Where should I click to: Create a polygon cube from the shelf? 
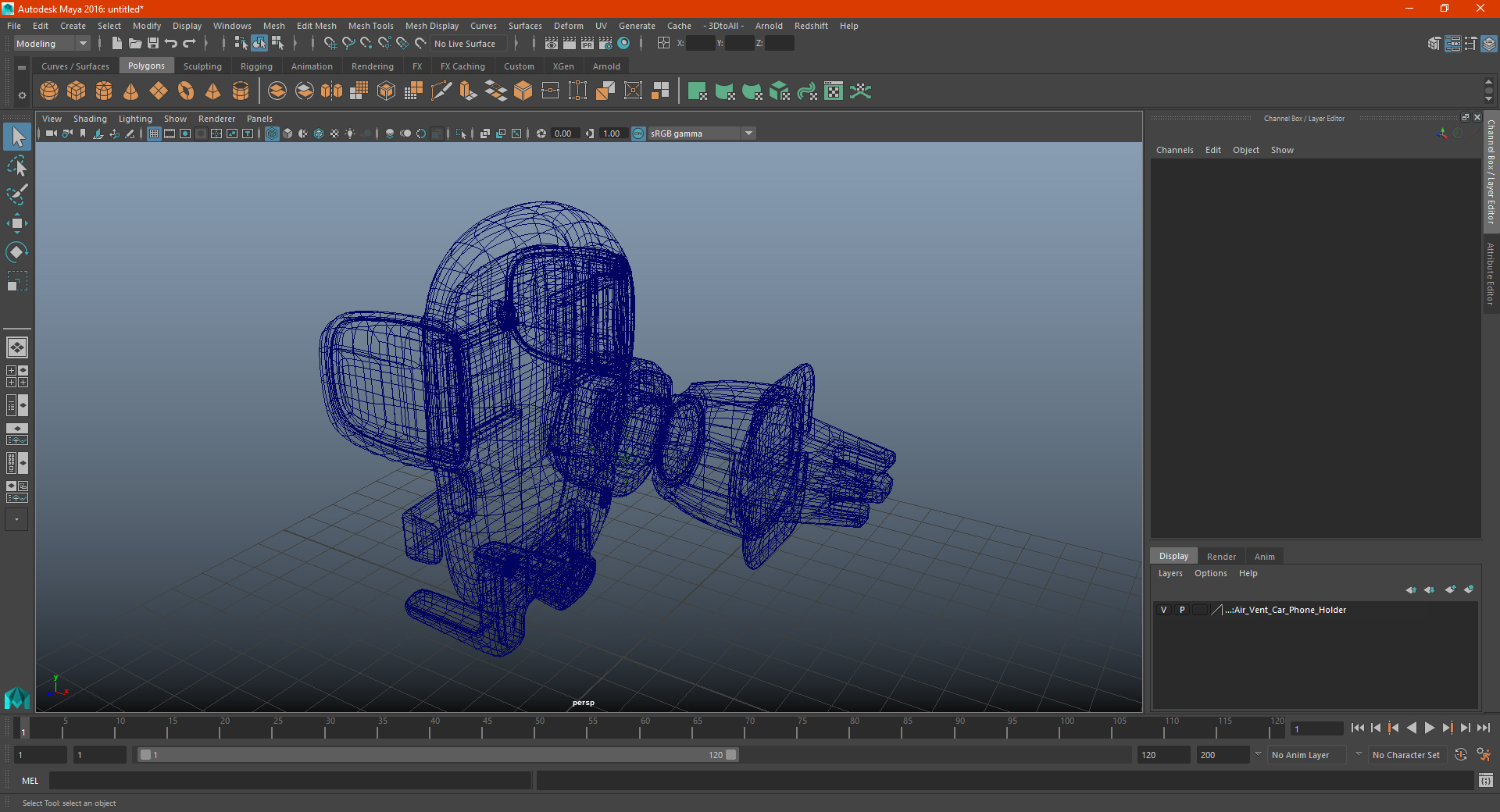pyautogui.click(x=77, y=91)
